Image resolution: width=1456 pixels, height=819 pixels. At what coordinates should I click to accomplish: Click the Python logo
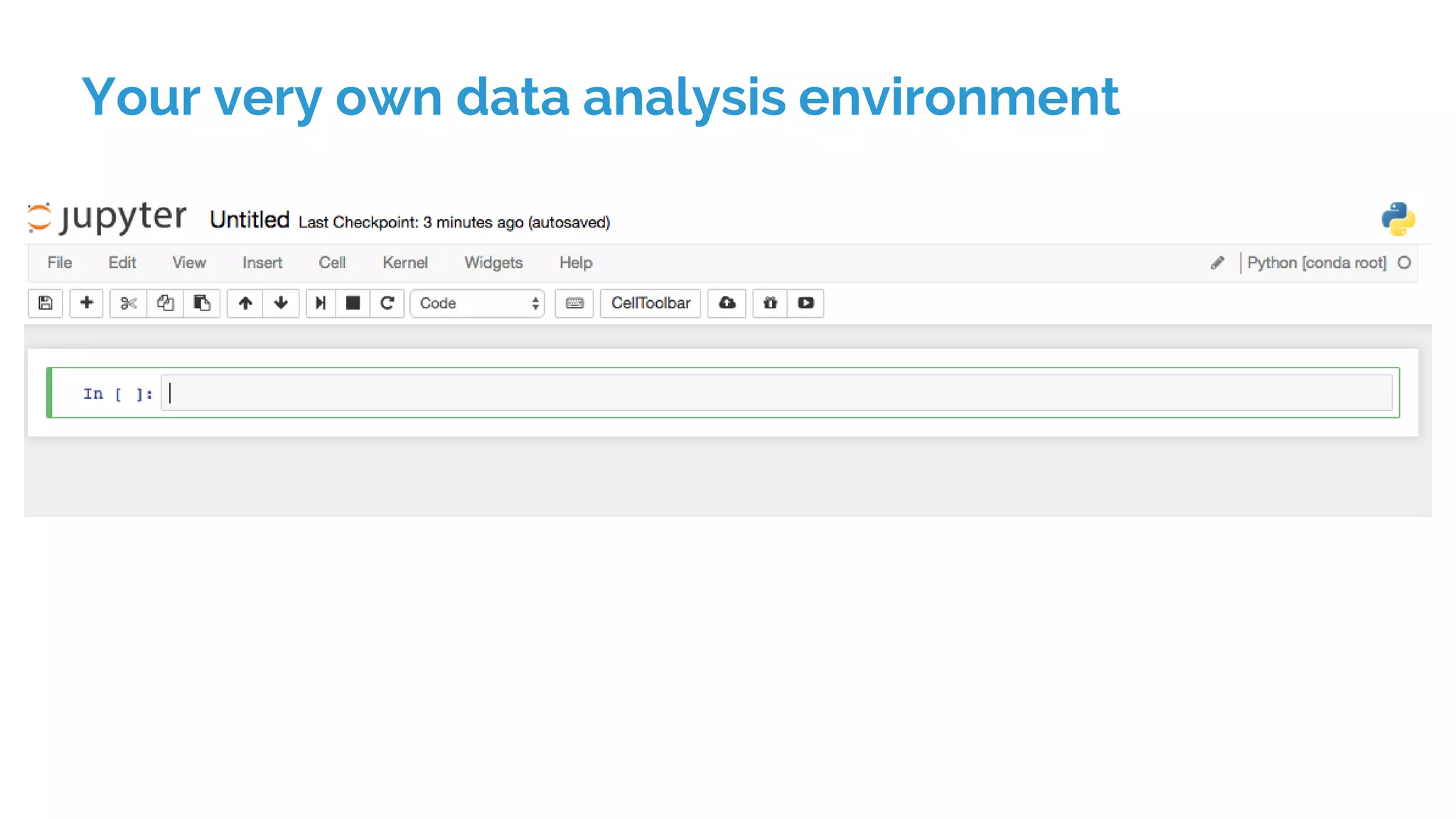point(1398,219)
